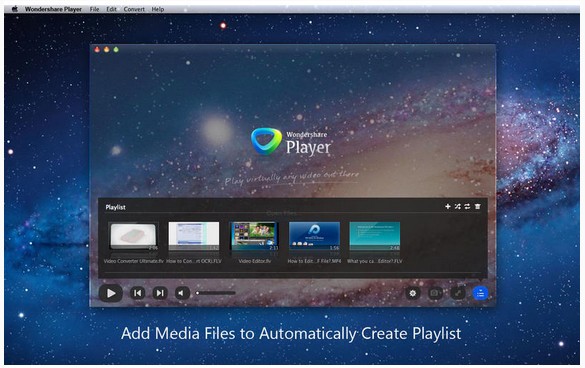Close the player window with red button
Screen dimensions: 585x368
tap(97, 49)
